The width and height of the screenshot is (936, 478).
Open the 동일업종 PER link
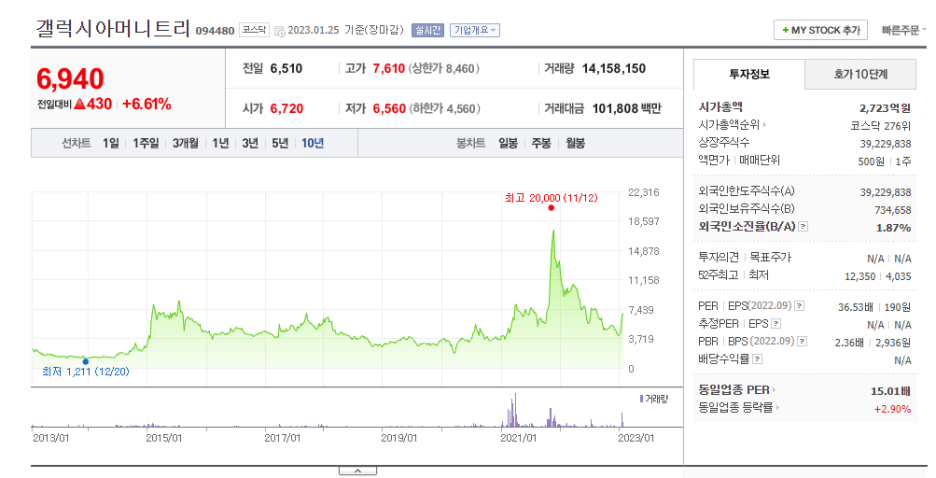pyautogui.click(x=737, y=390)
